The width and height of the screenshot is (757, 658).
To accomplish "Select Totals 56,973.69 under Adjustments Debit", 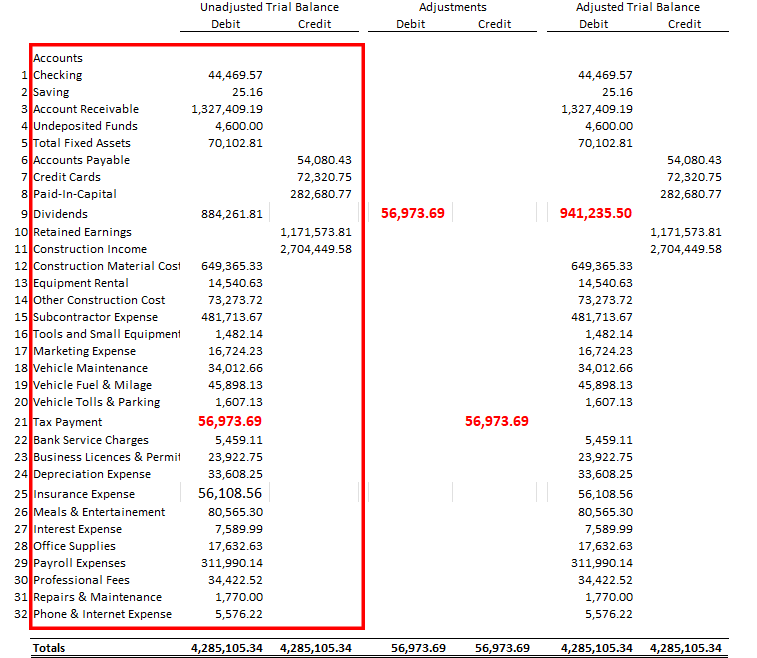I will click(x=418, y=648).
